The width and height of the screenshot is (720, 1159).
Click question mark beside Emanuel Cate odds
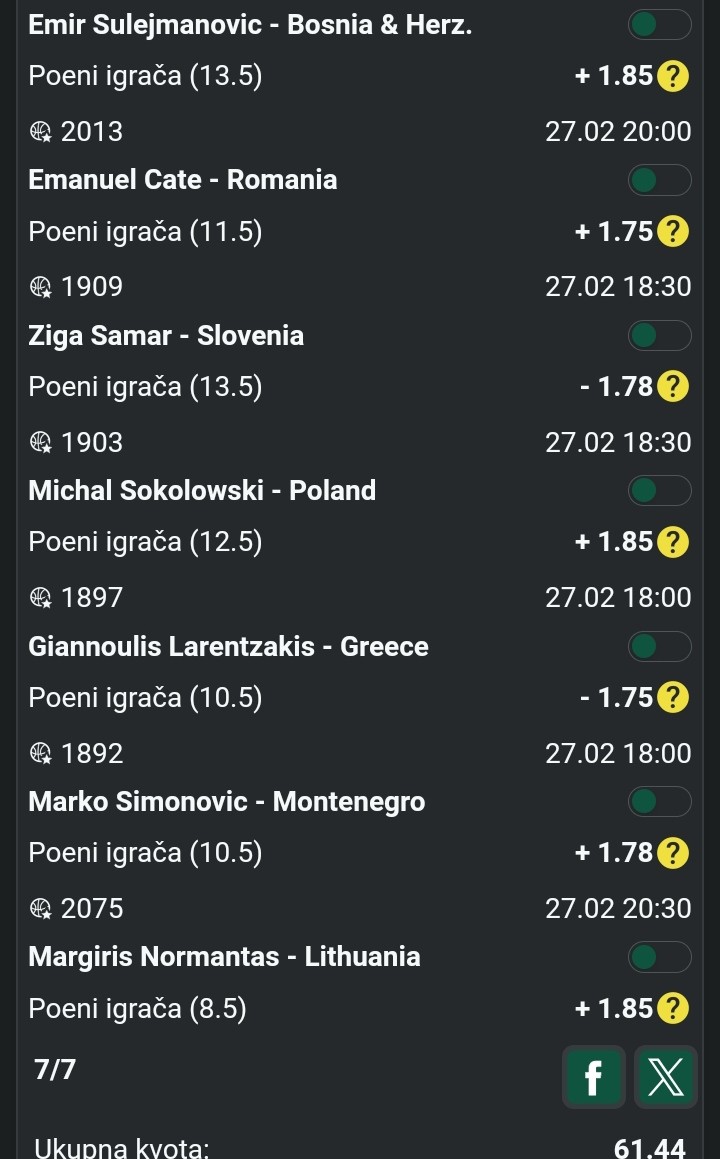click(x=675, y=232)
